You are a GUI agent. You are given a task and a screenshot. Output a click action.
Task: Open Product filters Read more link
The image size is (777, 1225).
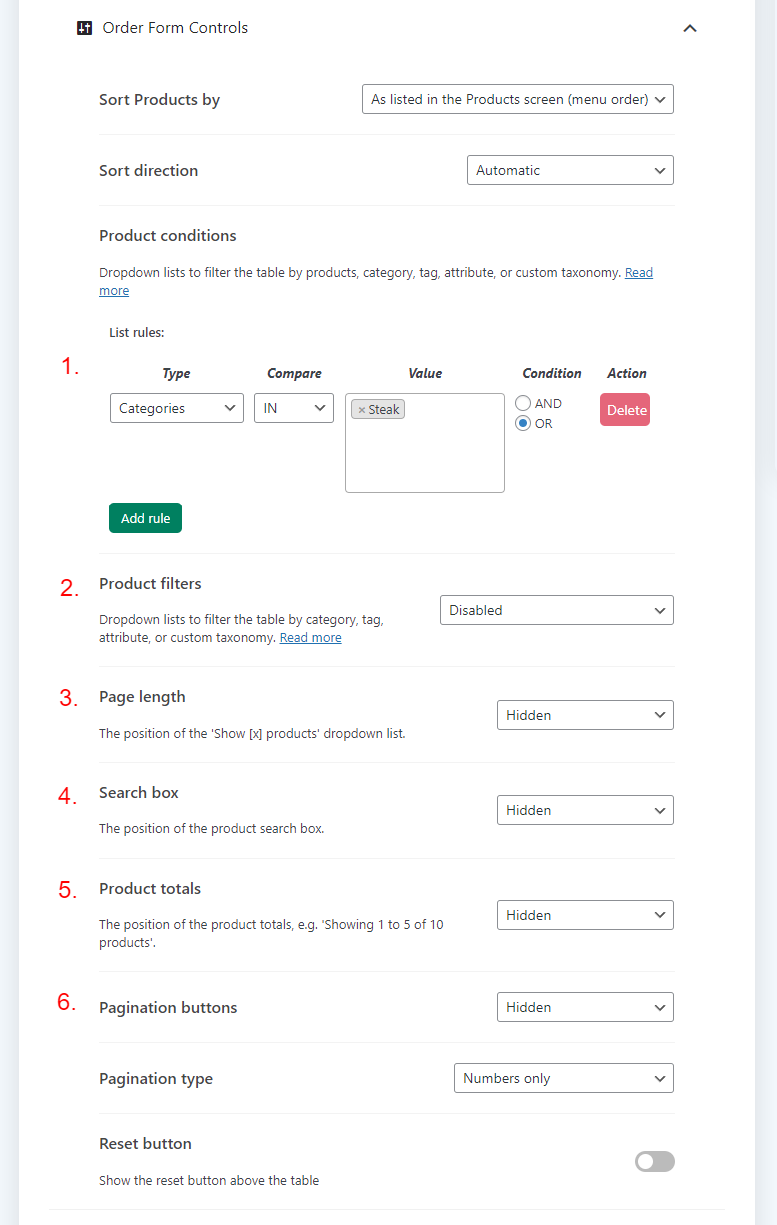[x=310, y=638]
